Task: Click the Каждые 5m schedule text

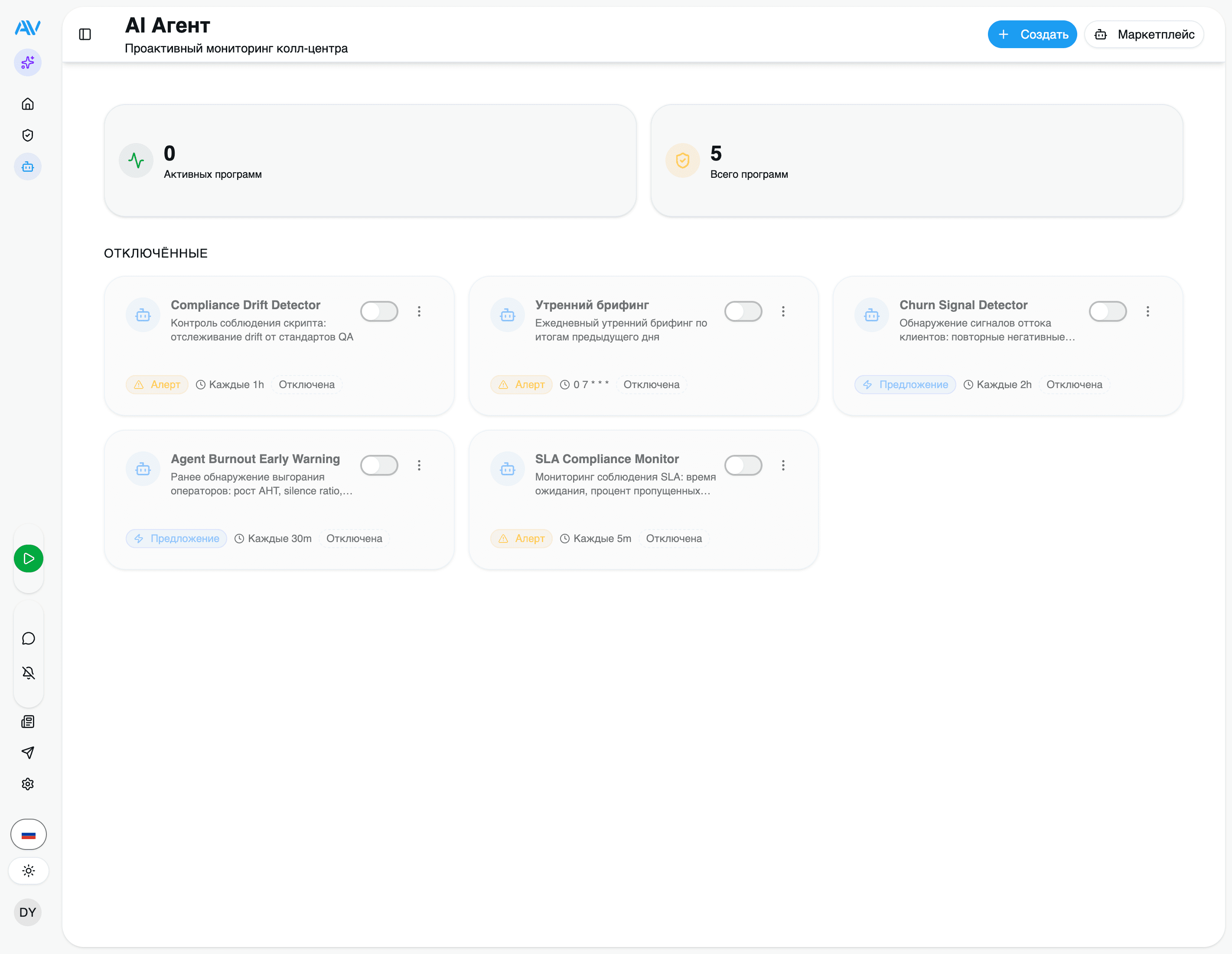Action: coord(603,539)
